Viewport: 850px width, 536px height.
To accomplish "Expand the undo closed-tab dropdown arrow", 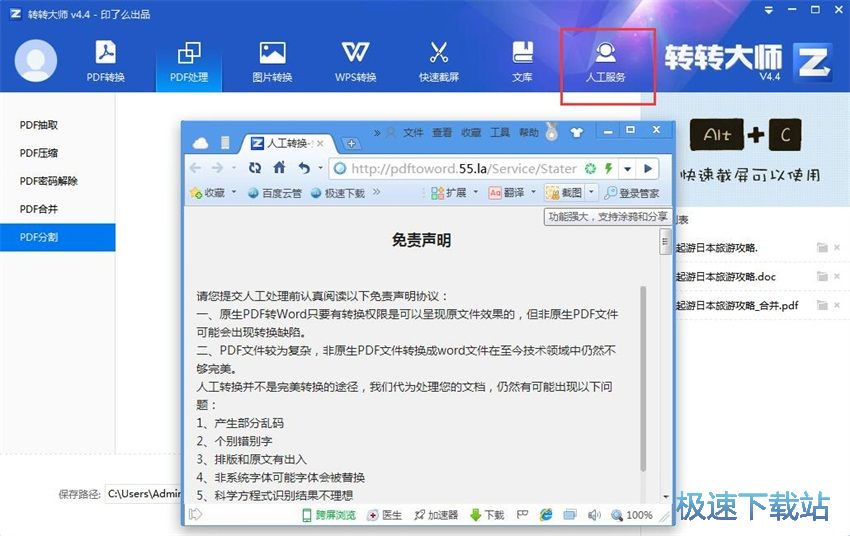I will [x=320, y=168].
